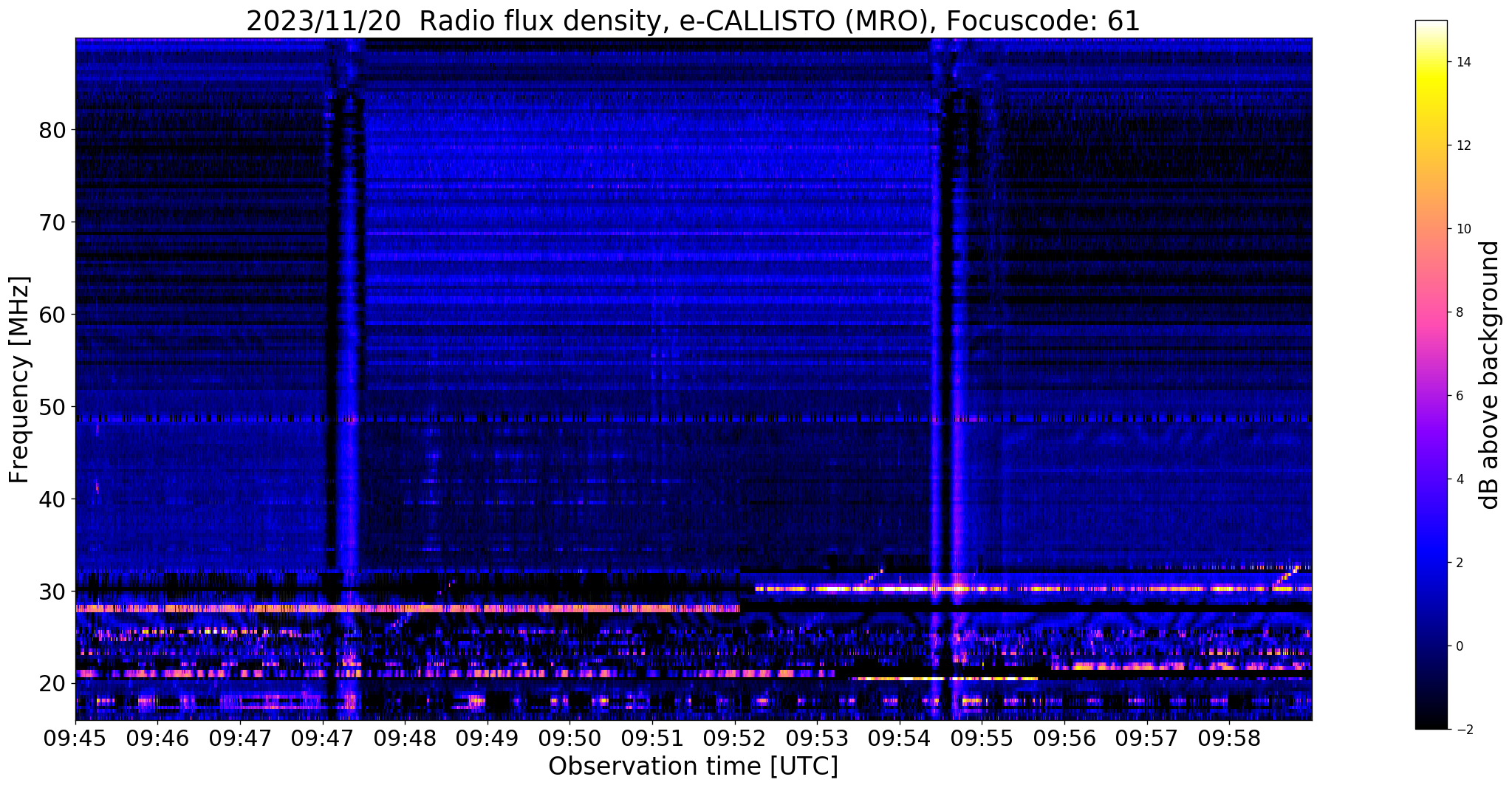Screen dimensions: 1512x788
Task: Click the 09:51 time tick label
Action: 651,739
